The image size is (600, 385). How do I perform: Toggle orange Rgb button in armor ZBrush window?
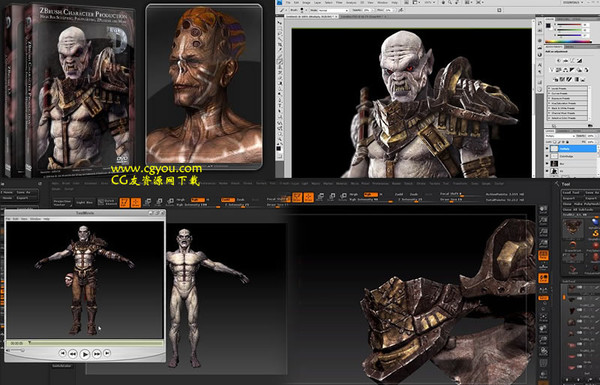(371, 194)
